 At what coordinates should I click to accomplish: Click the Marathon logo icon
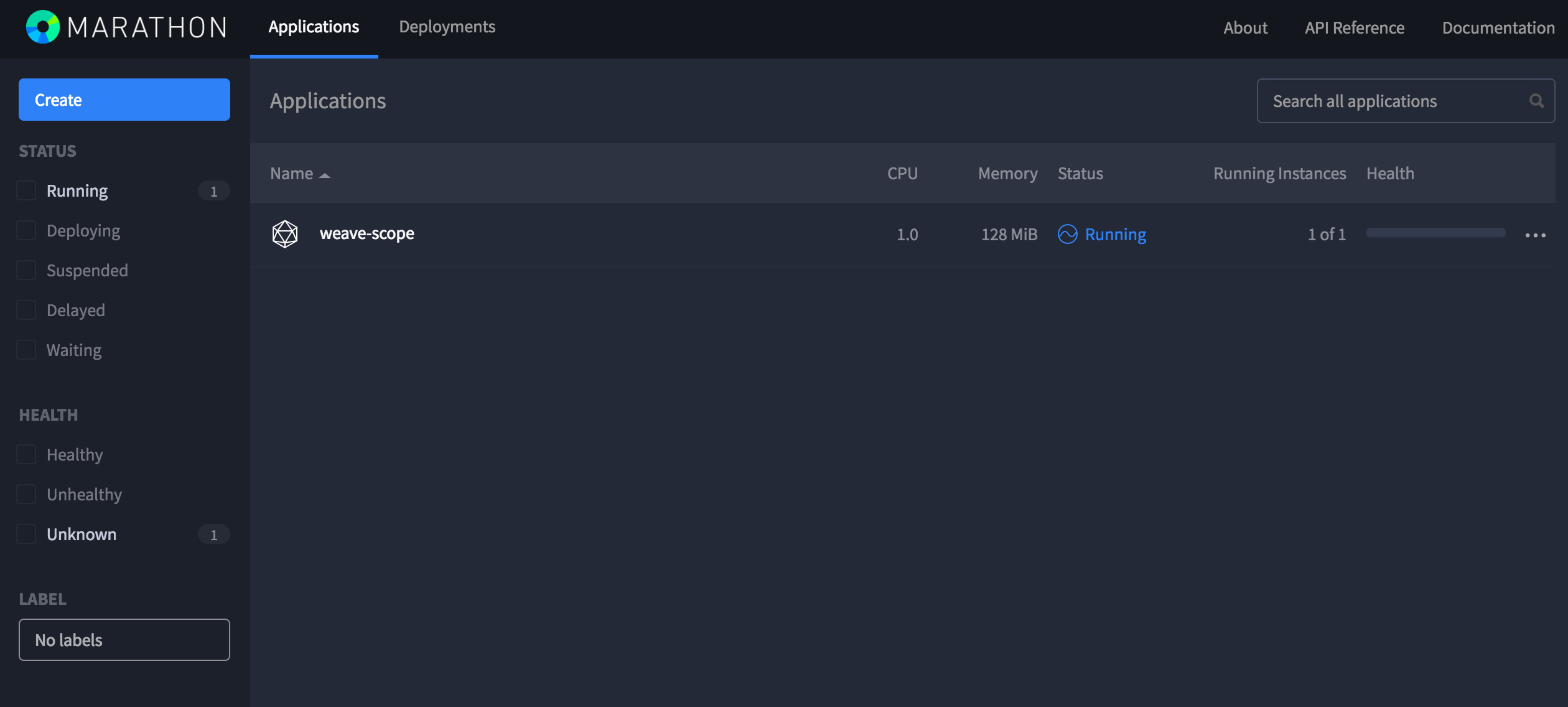[x=43, y=27]
